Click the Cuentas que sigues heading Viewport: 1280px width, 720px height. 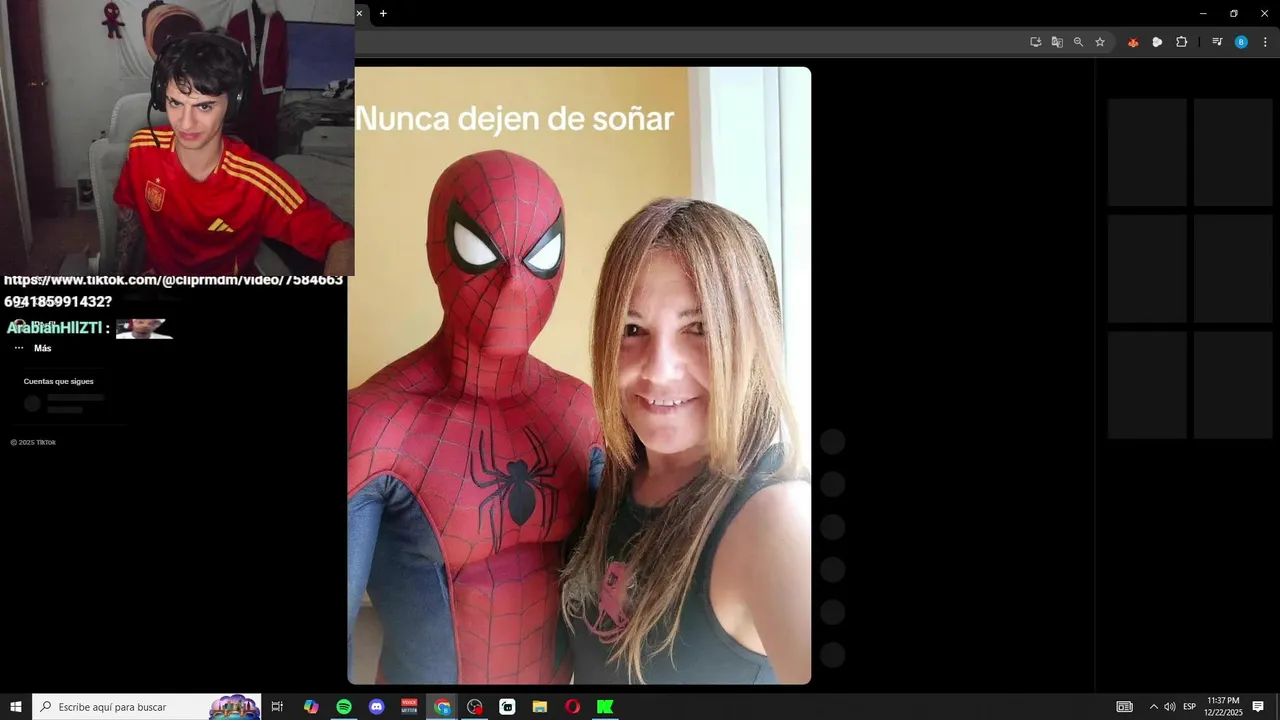point(59,381)
